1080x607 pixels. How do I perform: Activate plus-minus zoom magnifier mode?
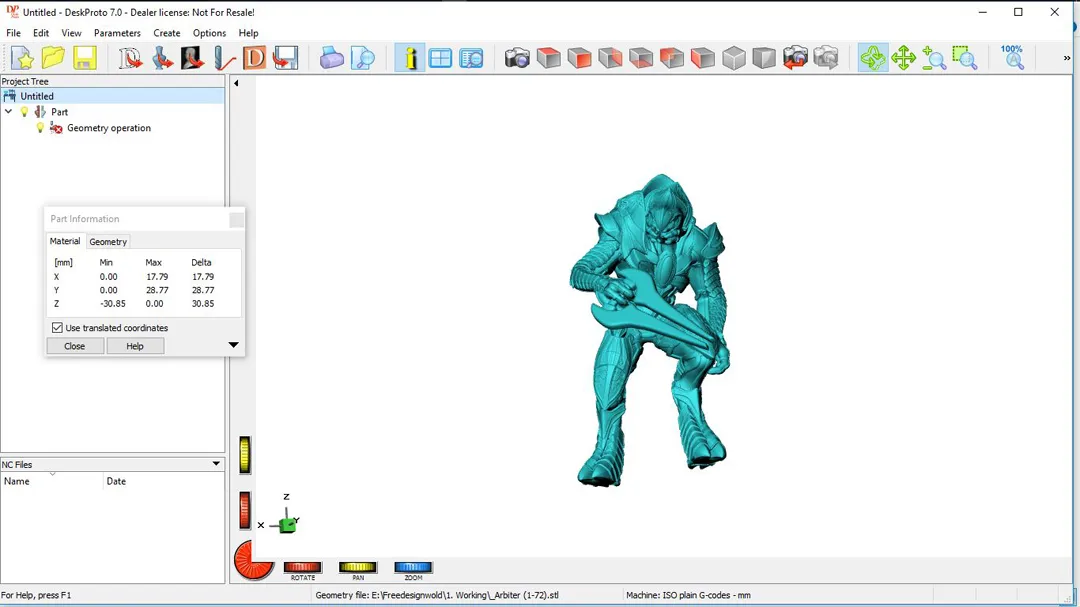pyautogui.click(x=934, y=58)
